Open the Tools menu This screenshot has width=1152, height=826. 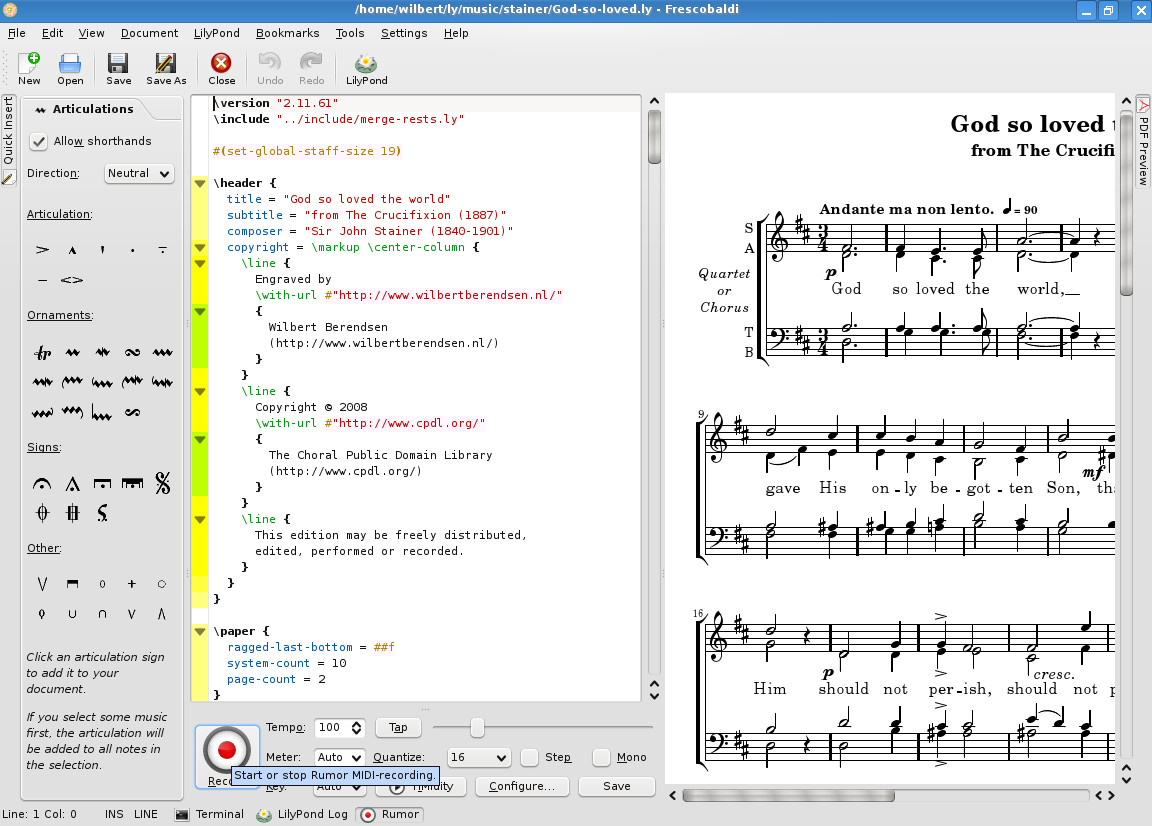click(x=350, y=33)
